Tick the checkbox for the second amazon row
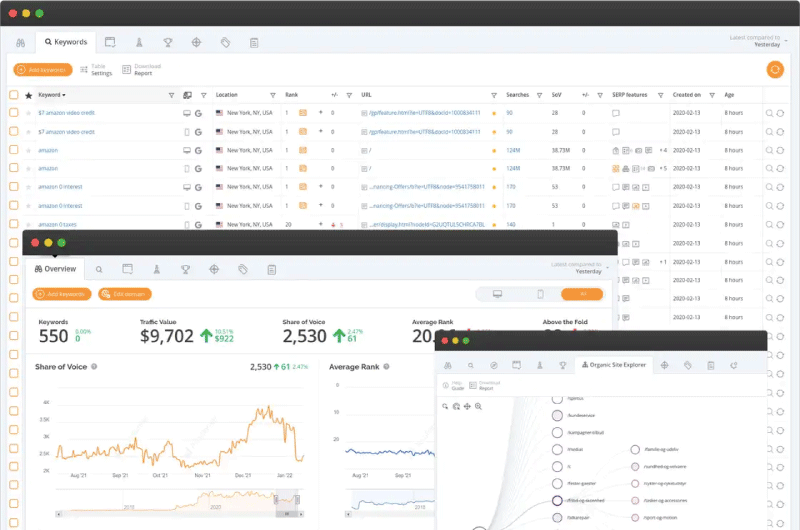 click(x=14, y=168)
